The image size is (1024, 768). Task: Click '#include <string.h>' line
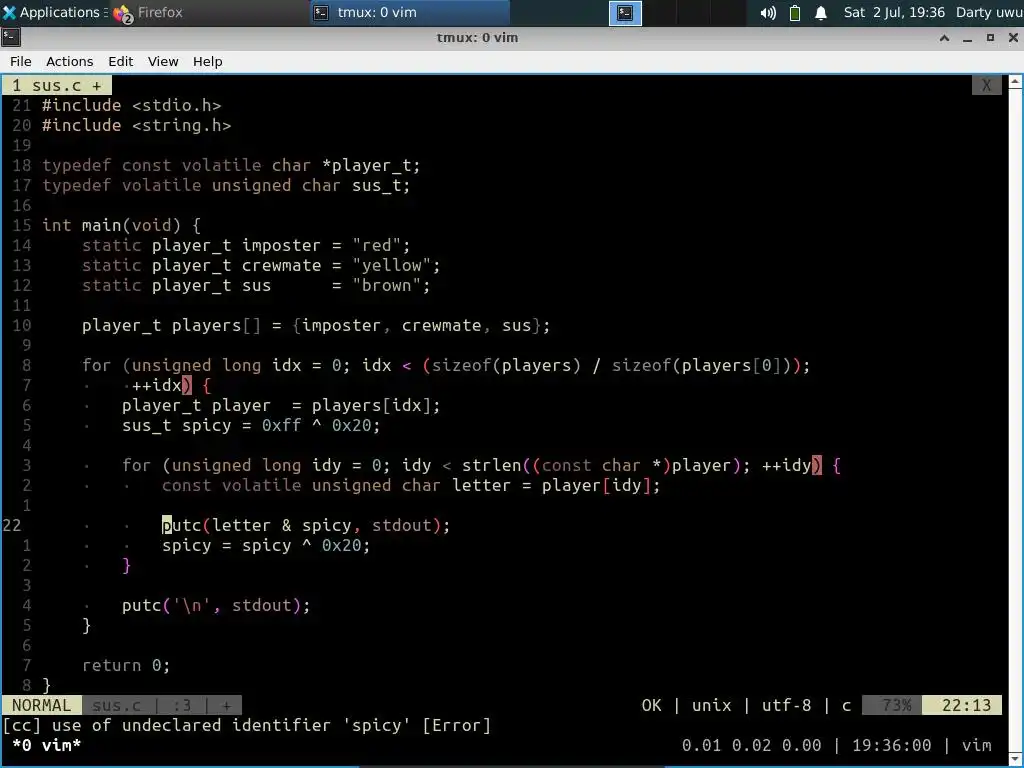pyautogui.click(x=136, y=125)
